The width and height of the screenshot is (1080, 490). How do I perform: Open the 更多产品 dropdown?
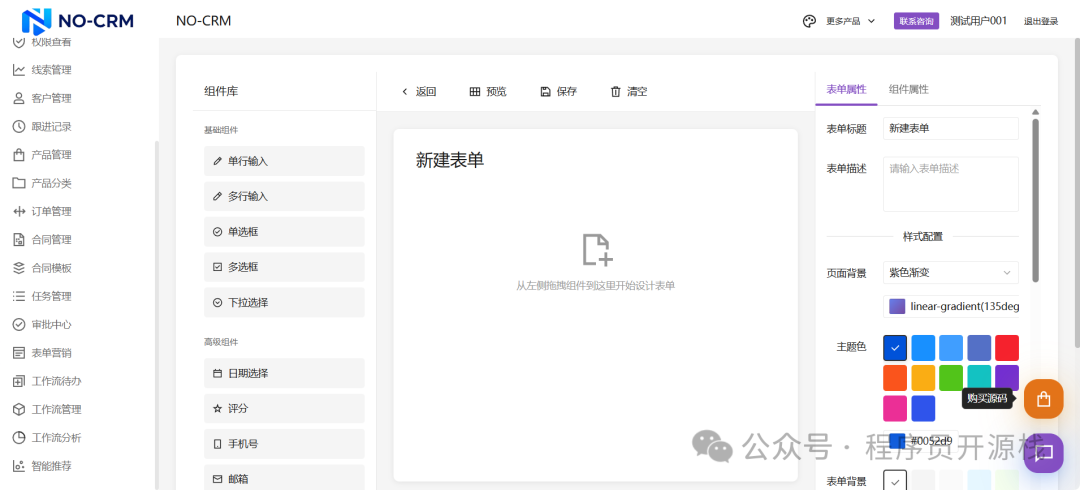[x=850, y=21]
